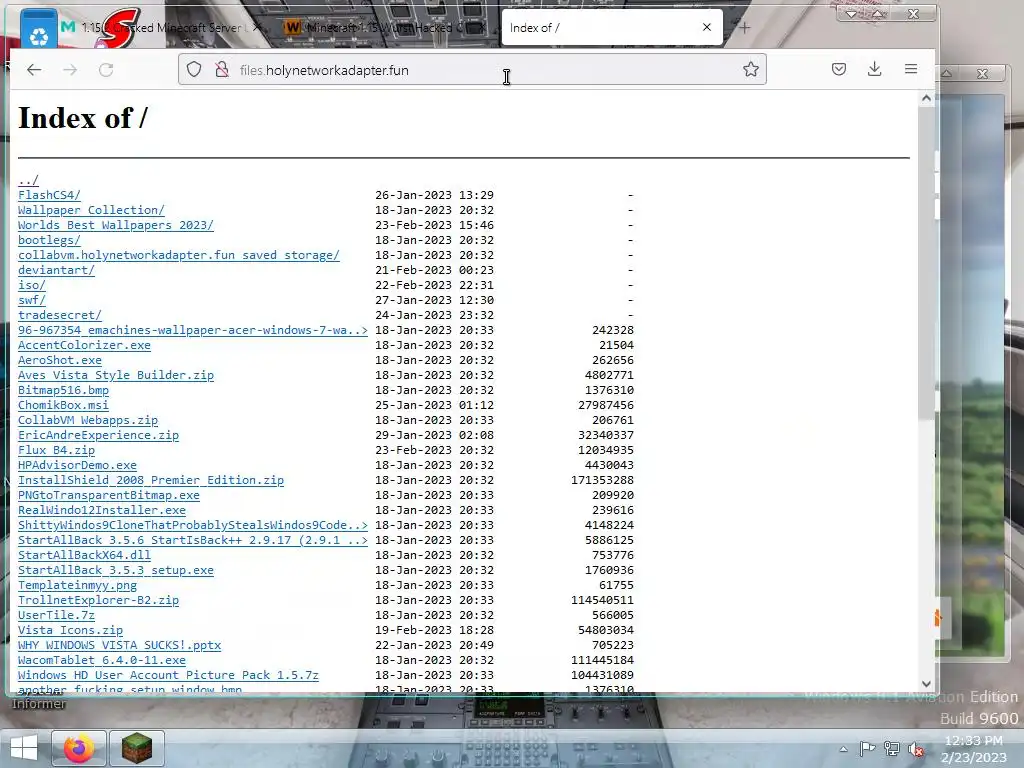The image size is (1024, 768).
Task: Open the Wallpaper_Collection/ folder
Action: [x=91, y=210]
